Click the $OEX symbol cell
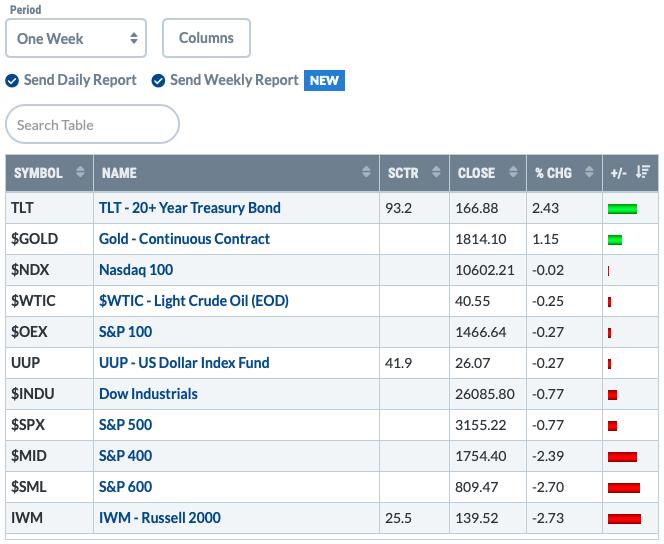The width and height of the screenshot is (664, 544). click(x=50, y=331)
